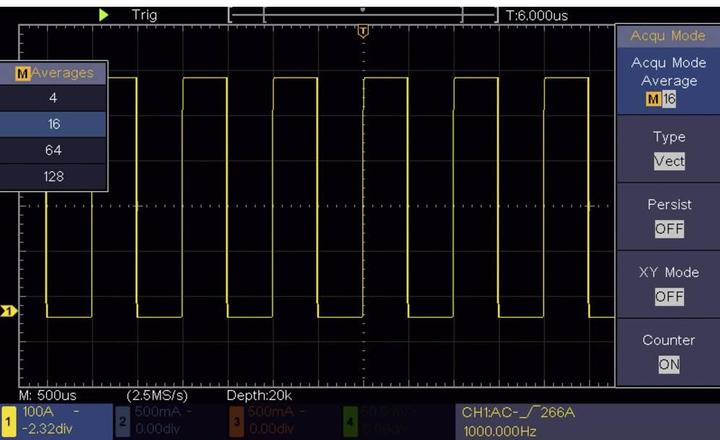Click the 1000.000Hz counter readout
Viewport: 720px width, 440px height.
point(500,431)
